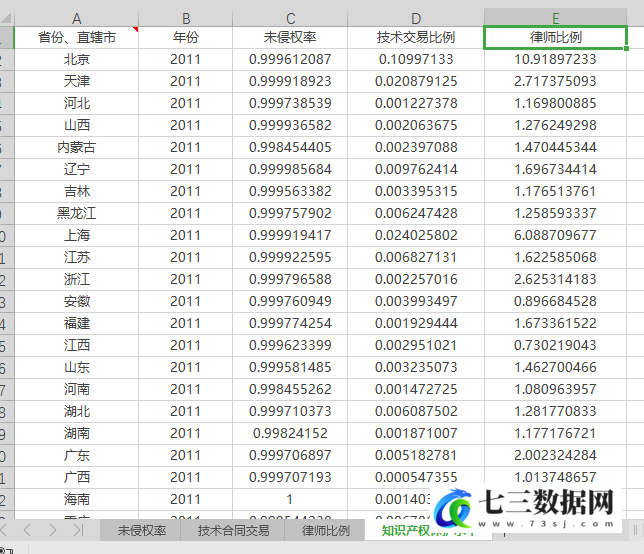Select column D header
Image resolution: width=644 pixels, height=554 pixels.
416,18
